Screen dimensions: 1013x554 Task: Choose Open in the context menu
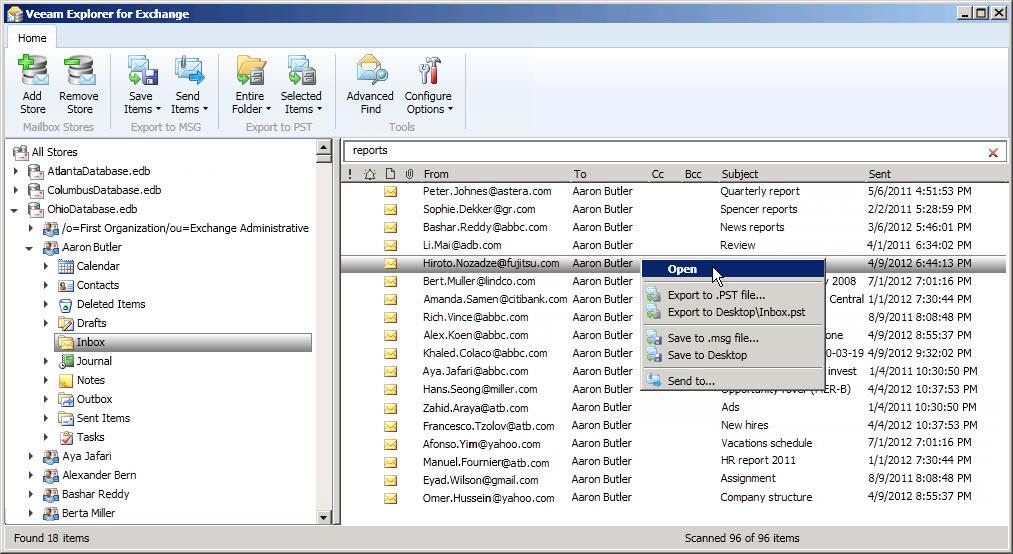pos(733,269)
